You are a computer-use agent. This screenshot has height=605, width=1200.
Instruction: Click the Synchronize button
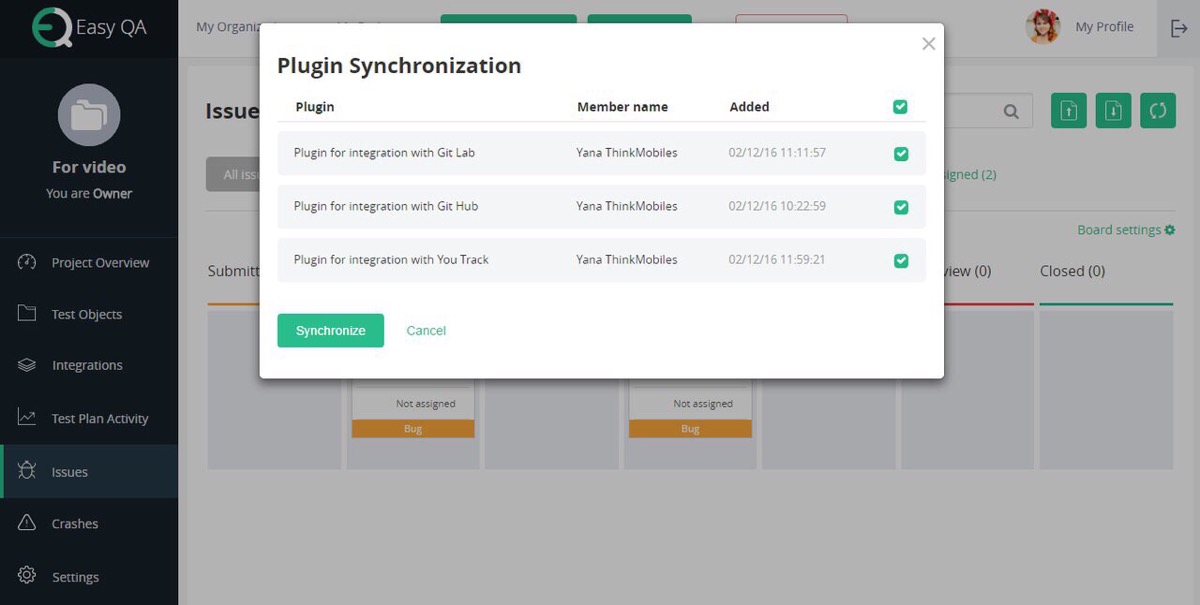pyautogui.click(x=331, y=331)
